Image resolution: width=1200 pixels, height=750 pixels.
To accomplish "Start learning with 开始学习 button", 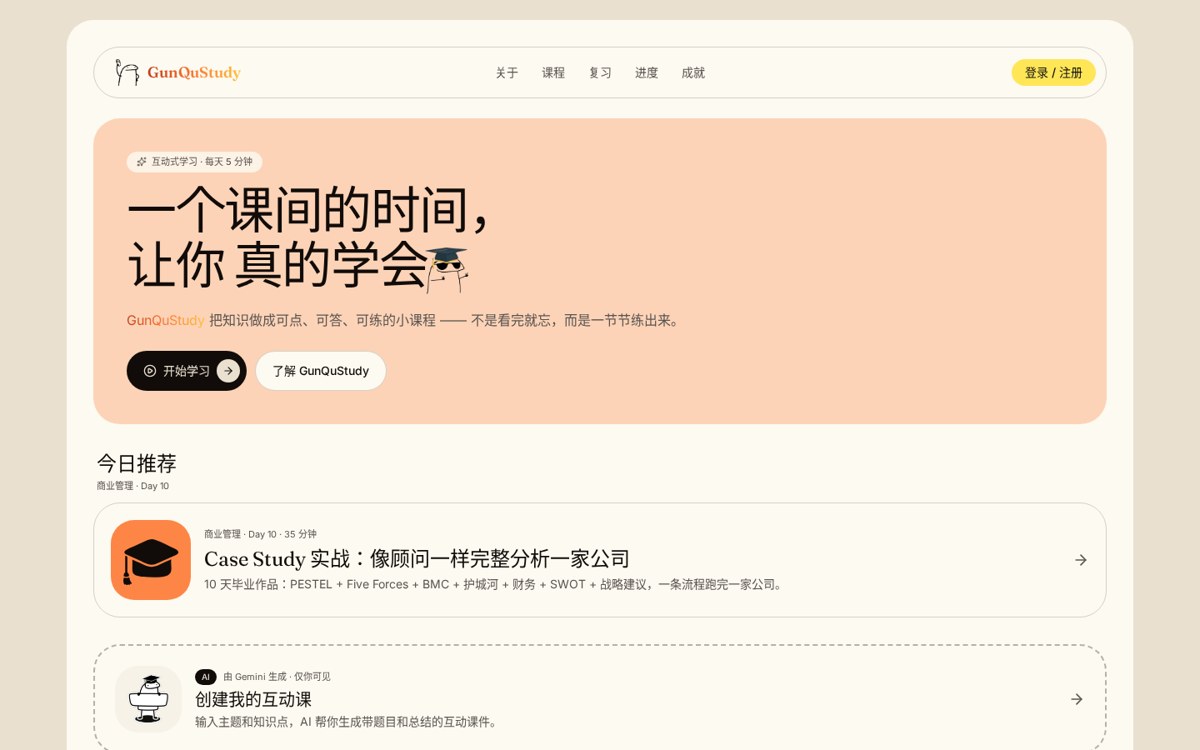I will coord(186,371).
